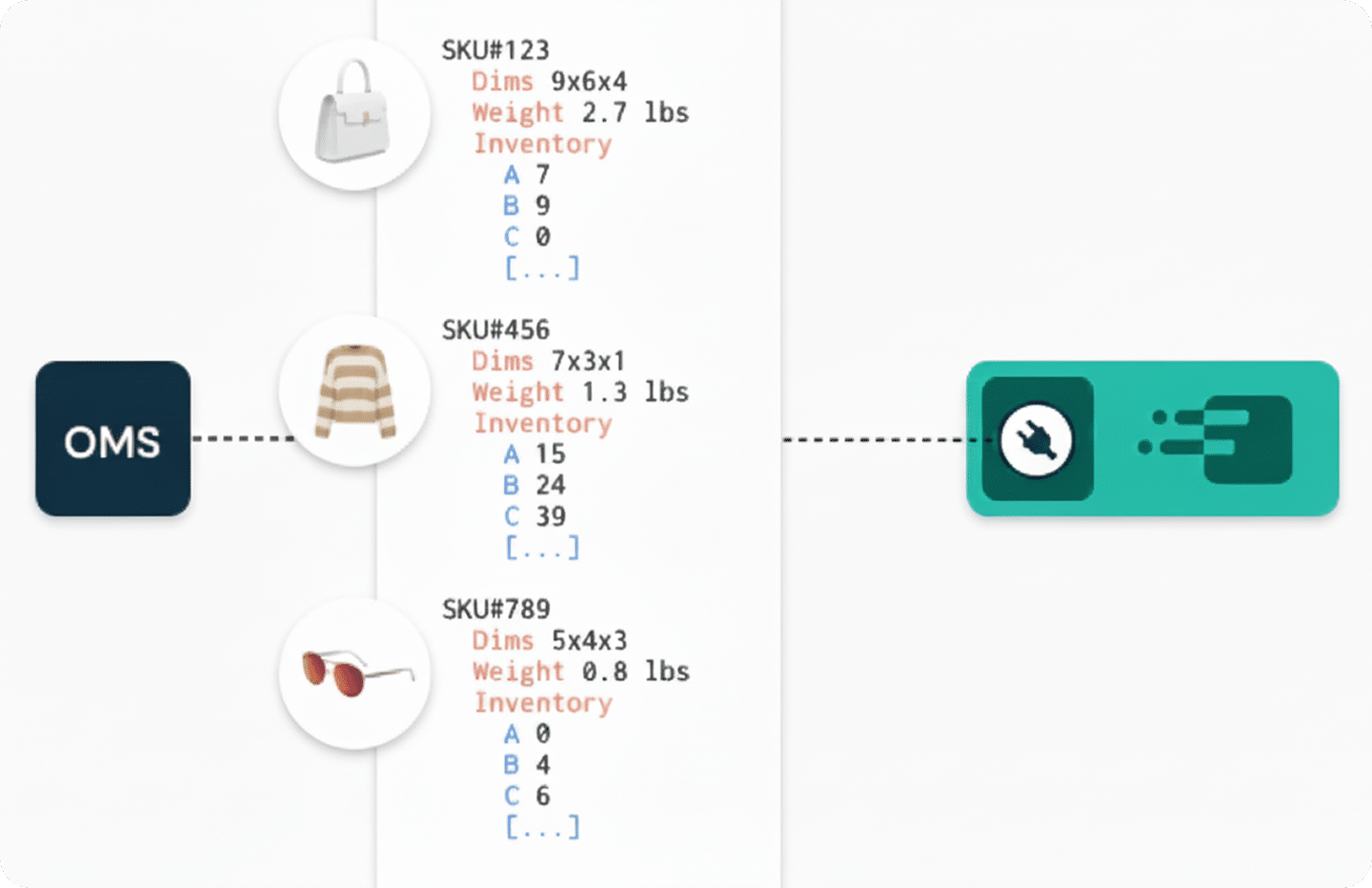Select the SKU#123 label
Screen dimensions: 1372x888
pos(494,50)
